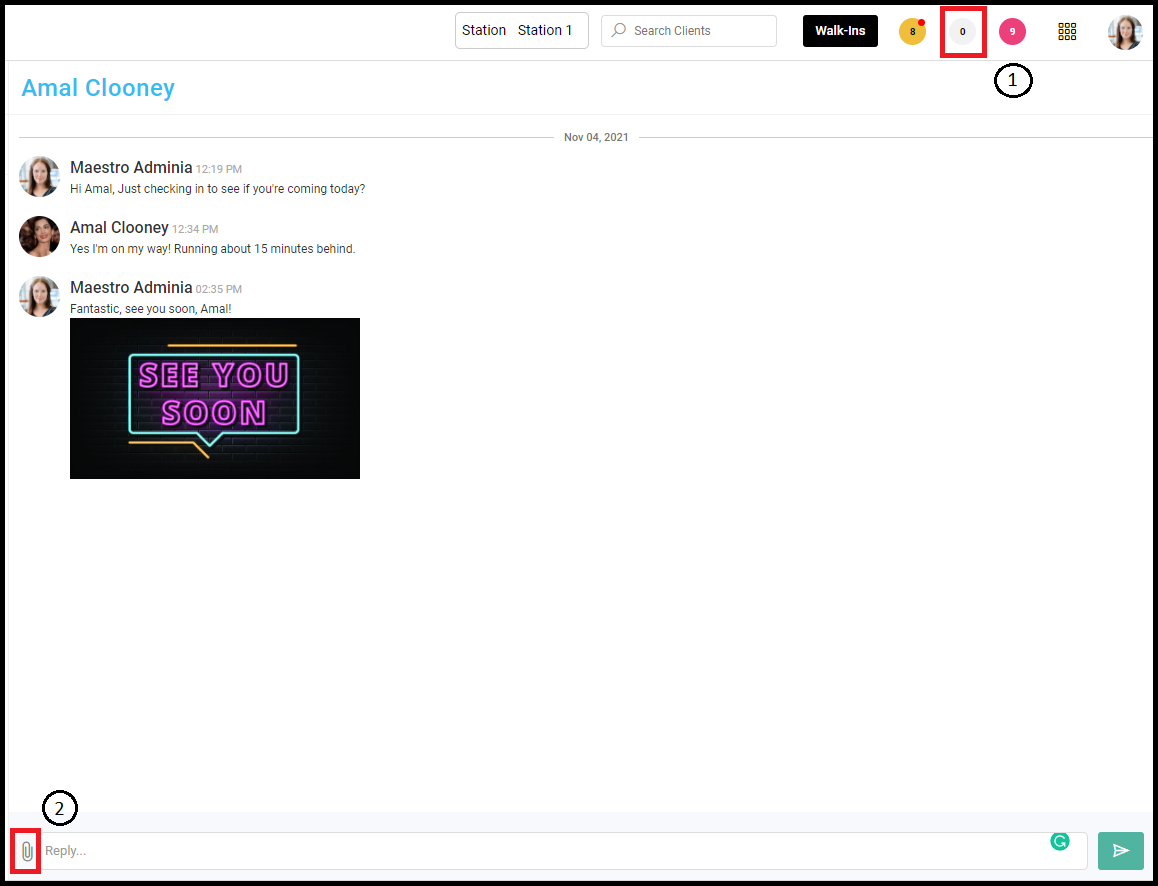This screenshot has width=1158, height=886.
Task: Open the yellow notification badge showing 8
Action: 912,31
